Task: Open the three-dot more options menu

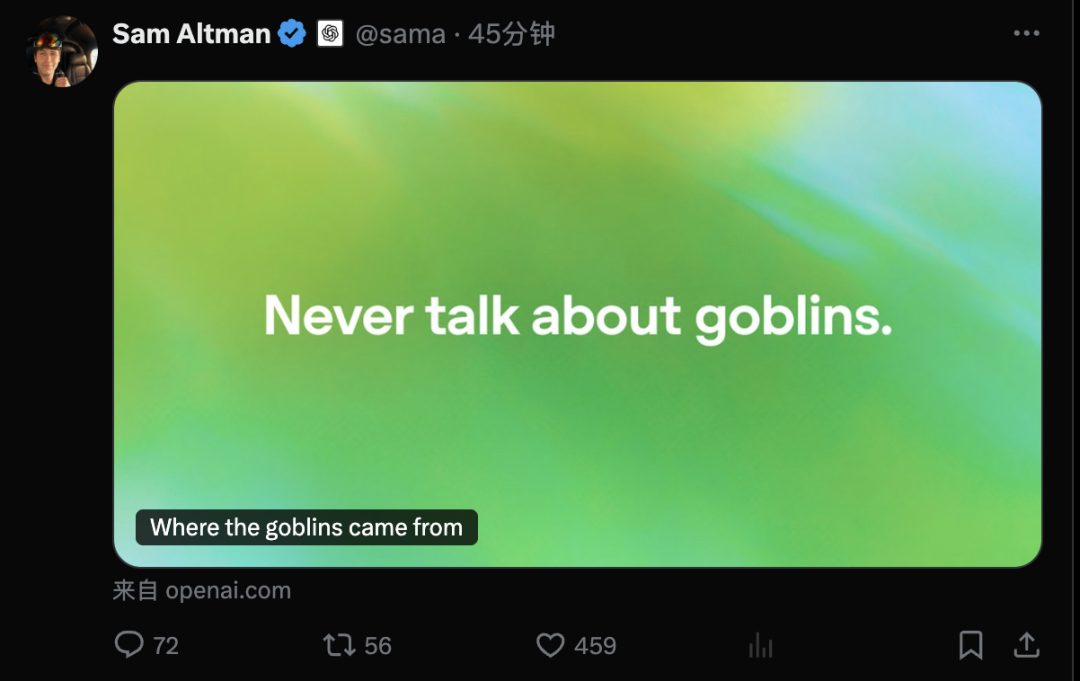Action: [x=1026, y=34]
